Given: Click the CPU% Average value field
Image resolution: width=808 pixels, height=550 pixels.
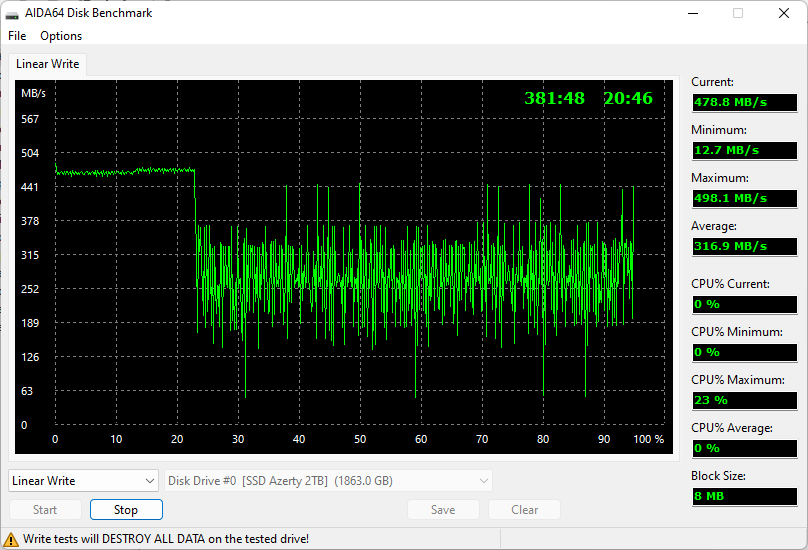Looking at the screenshot, I should point(745,448).
